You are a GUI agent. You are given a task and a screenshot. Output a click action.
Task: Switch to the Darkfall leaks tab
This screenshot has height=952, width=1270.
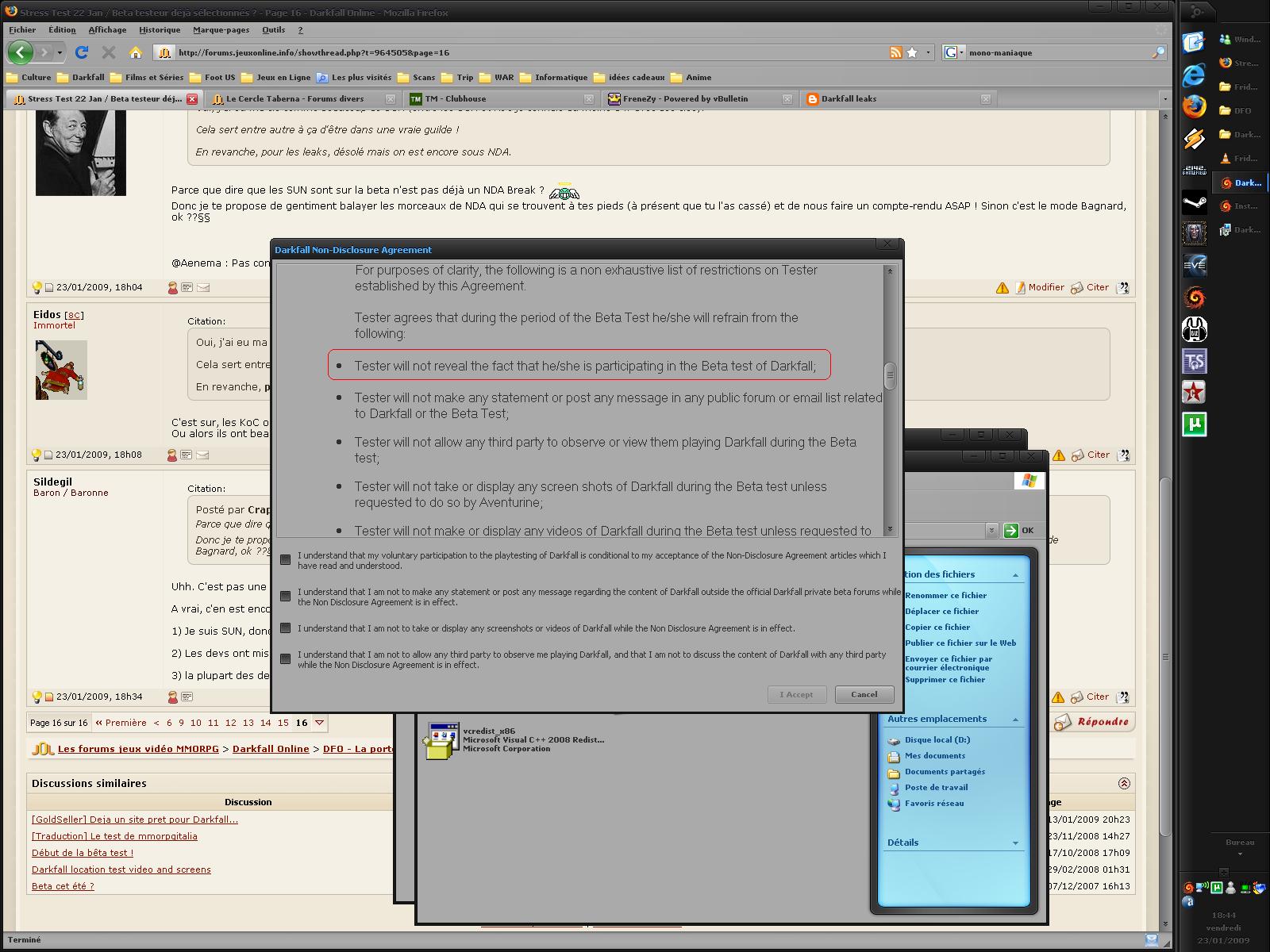pos(897,99)
